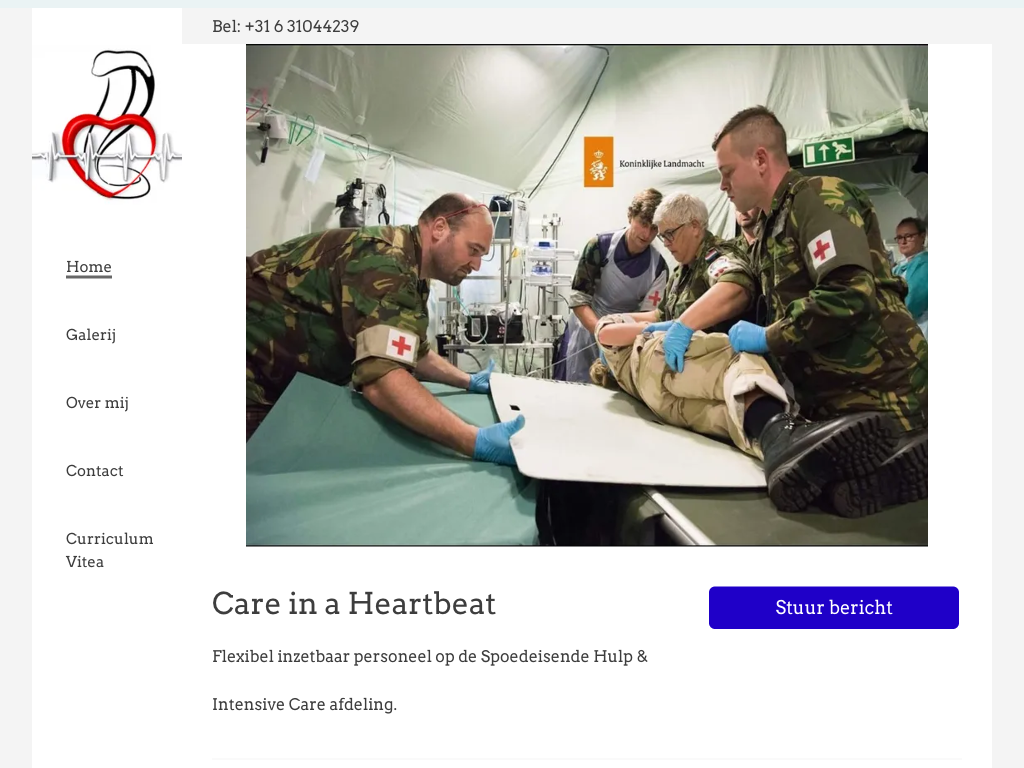
Task: Click the Flexibel inzetbaar personeel description text
Action: tap(430, 656)
